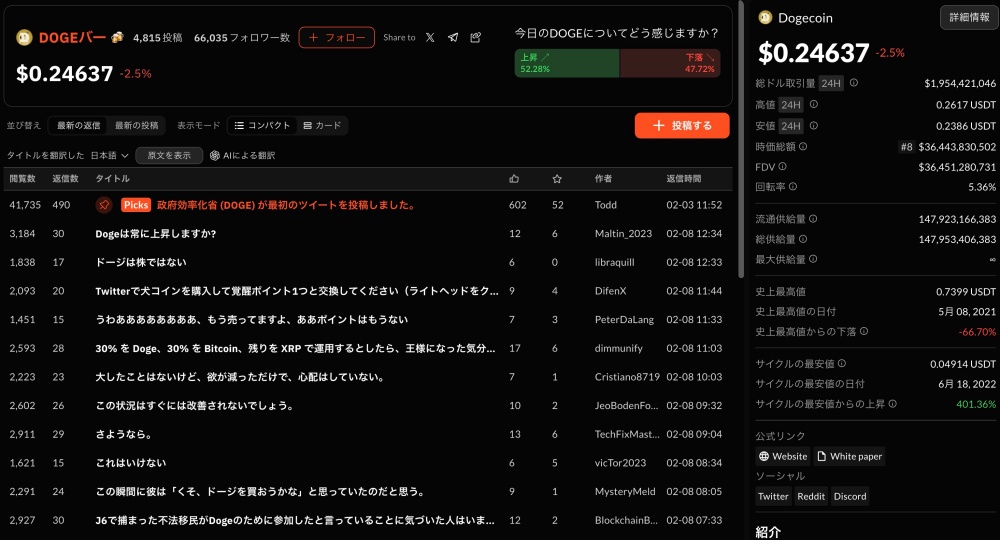This screenshot has height=540, width=1000.
Task: Click Dogecoin logo in right panel header
Action: click(x=765, y=18)
